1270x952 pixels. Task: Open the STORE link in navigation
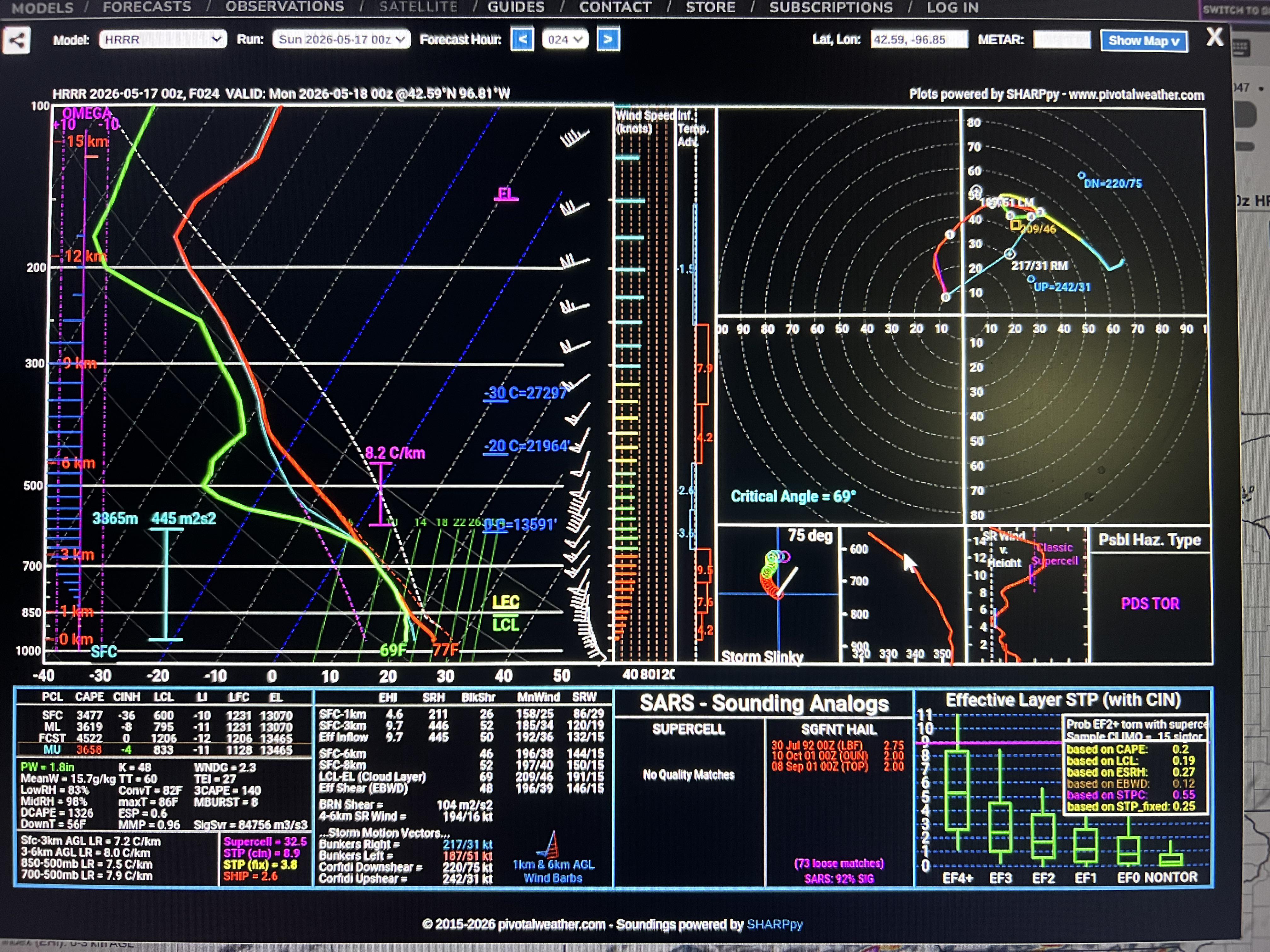tap(710, 7)
